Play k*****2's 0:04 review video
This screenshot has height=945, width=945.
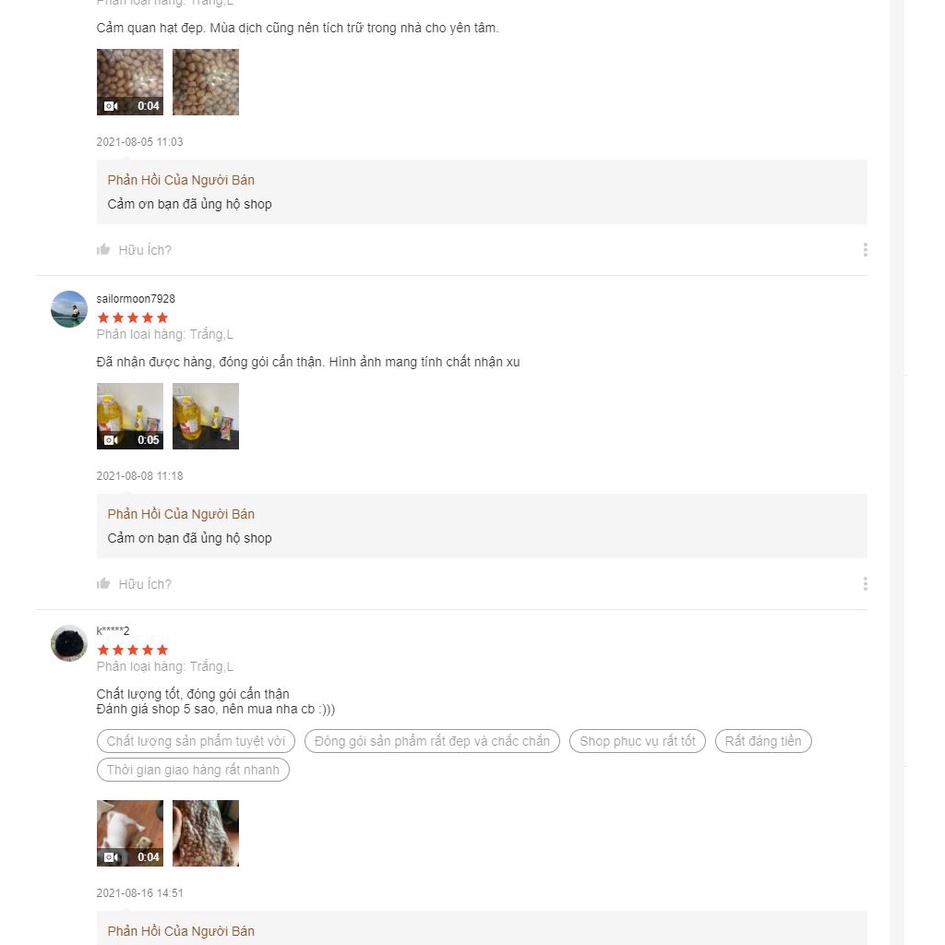130,833
